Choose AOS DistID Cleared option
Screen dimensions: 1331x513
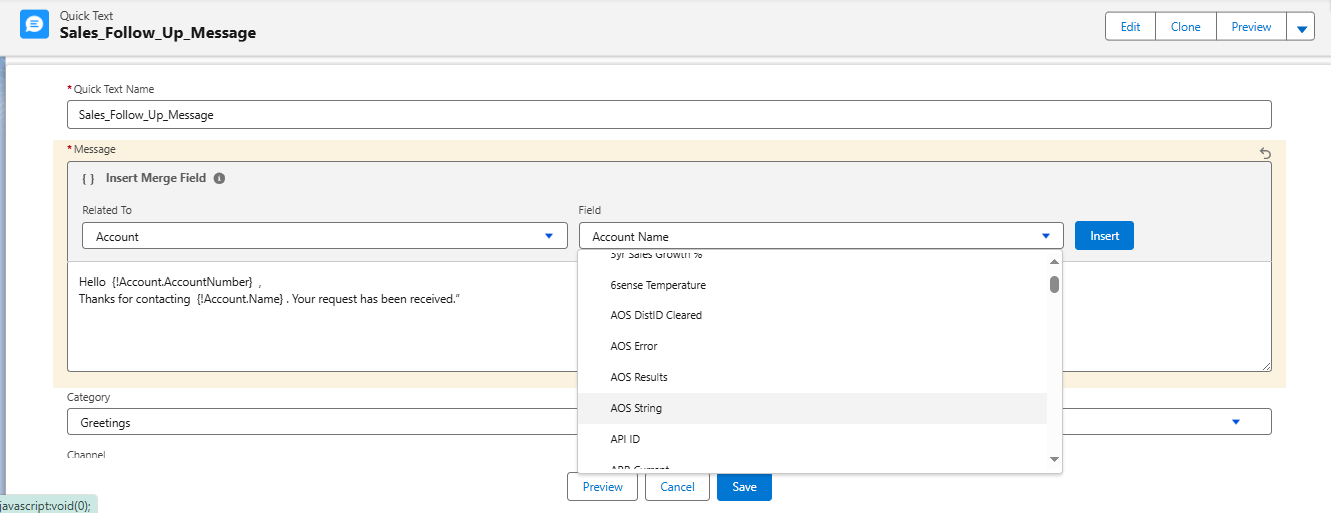point(656,315)
